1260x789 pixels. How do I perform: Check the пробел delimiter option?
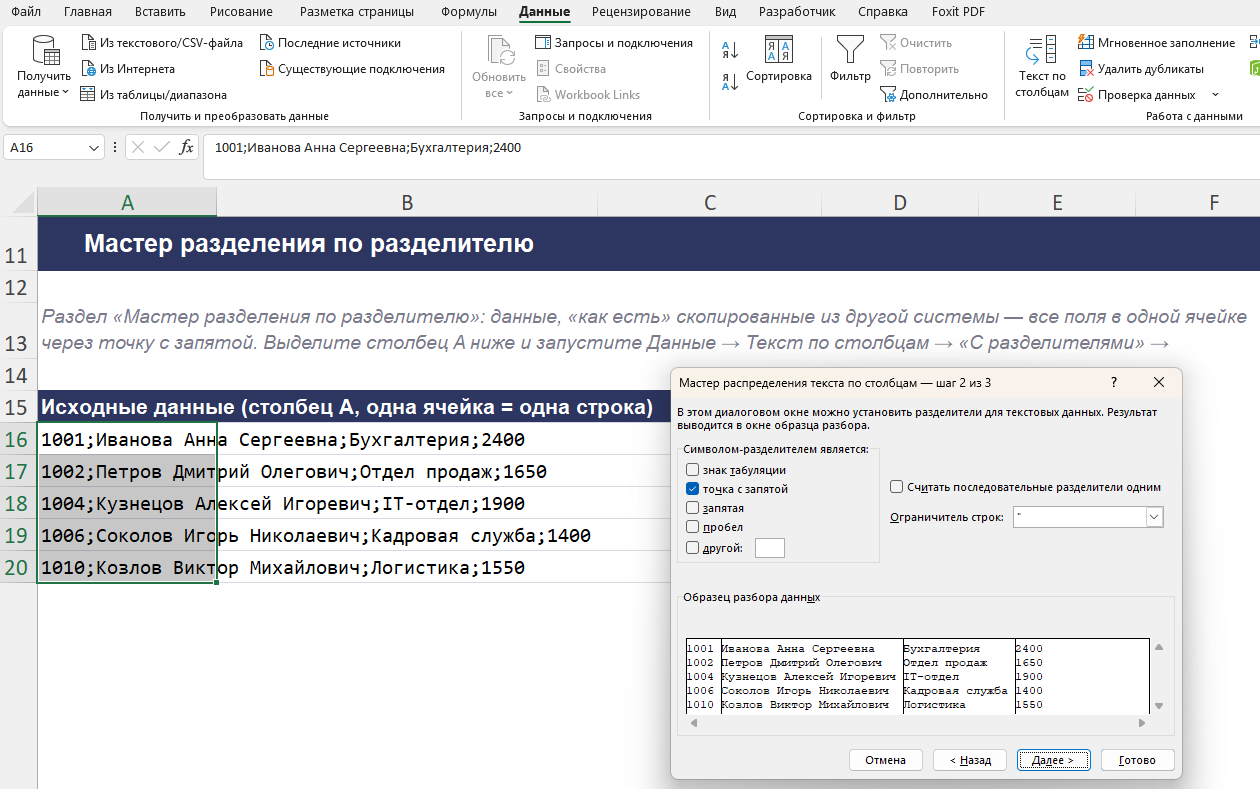point(692,527)
